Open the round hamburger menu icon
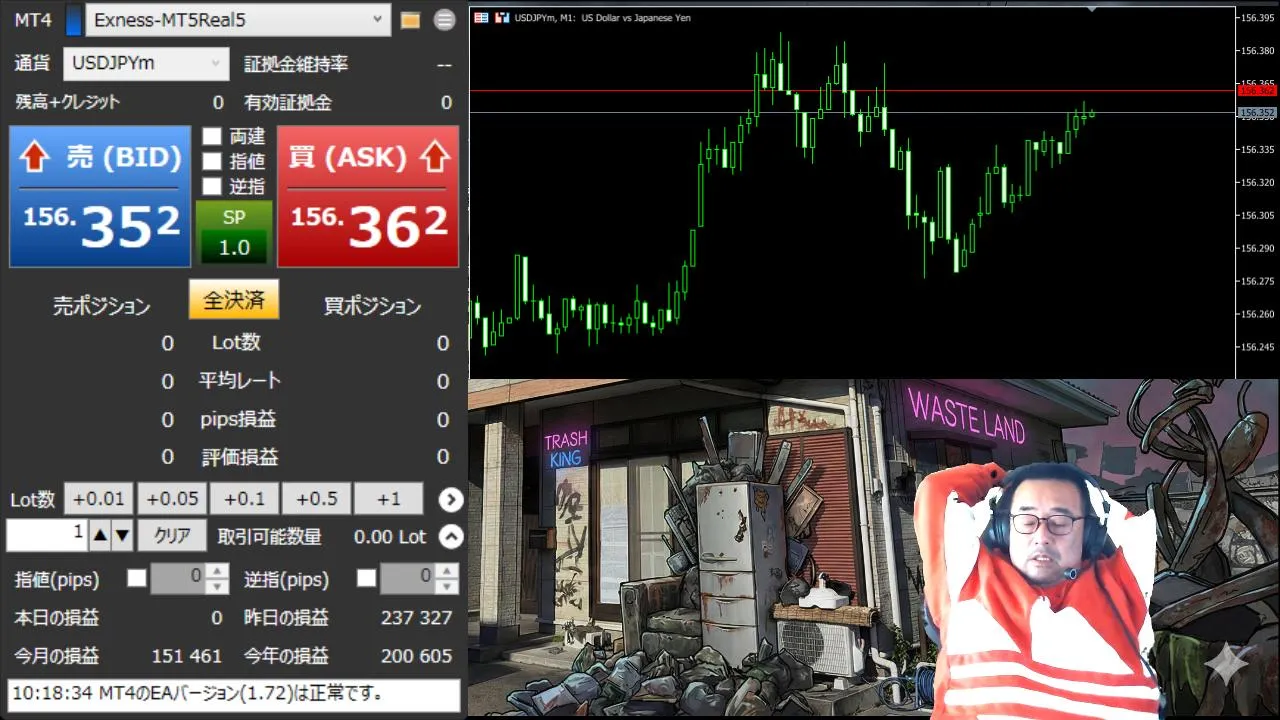The image size is (1280, 720). [444, 20]
